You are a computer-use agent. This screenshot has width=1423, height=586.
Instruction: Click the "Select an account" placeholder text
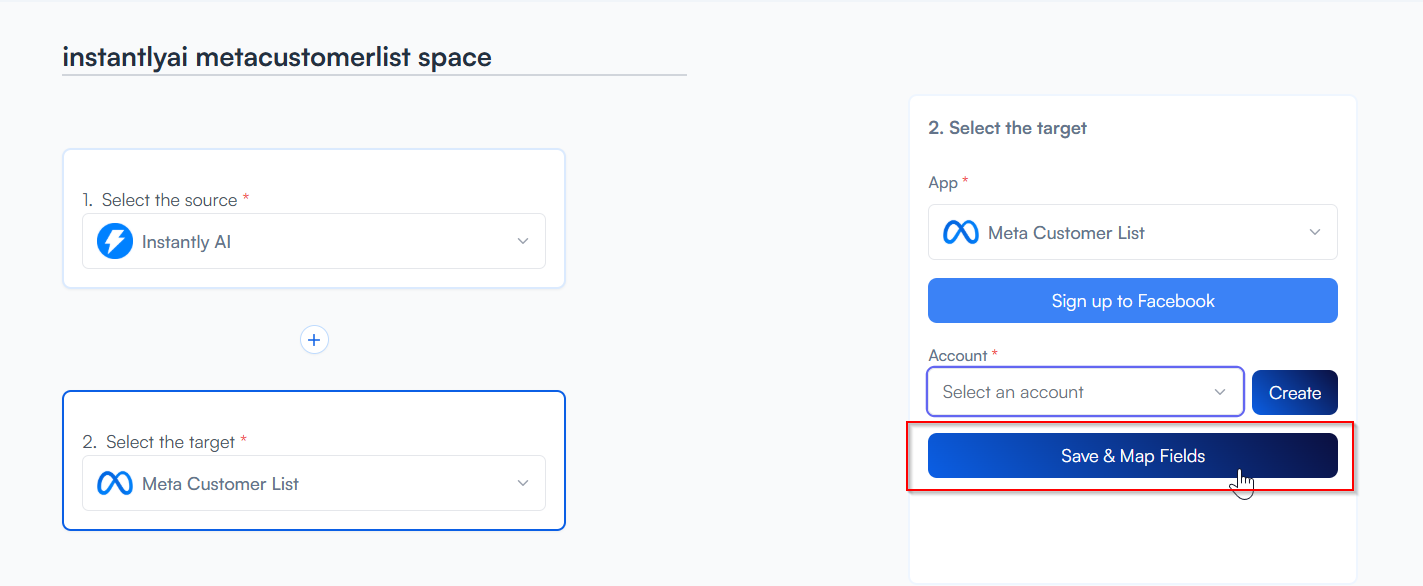(1013, 392)
